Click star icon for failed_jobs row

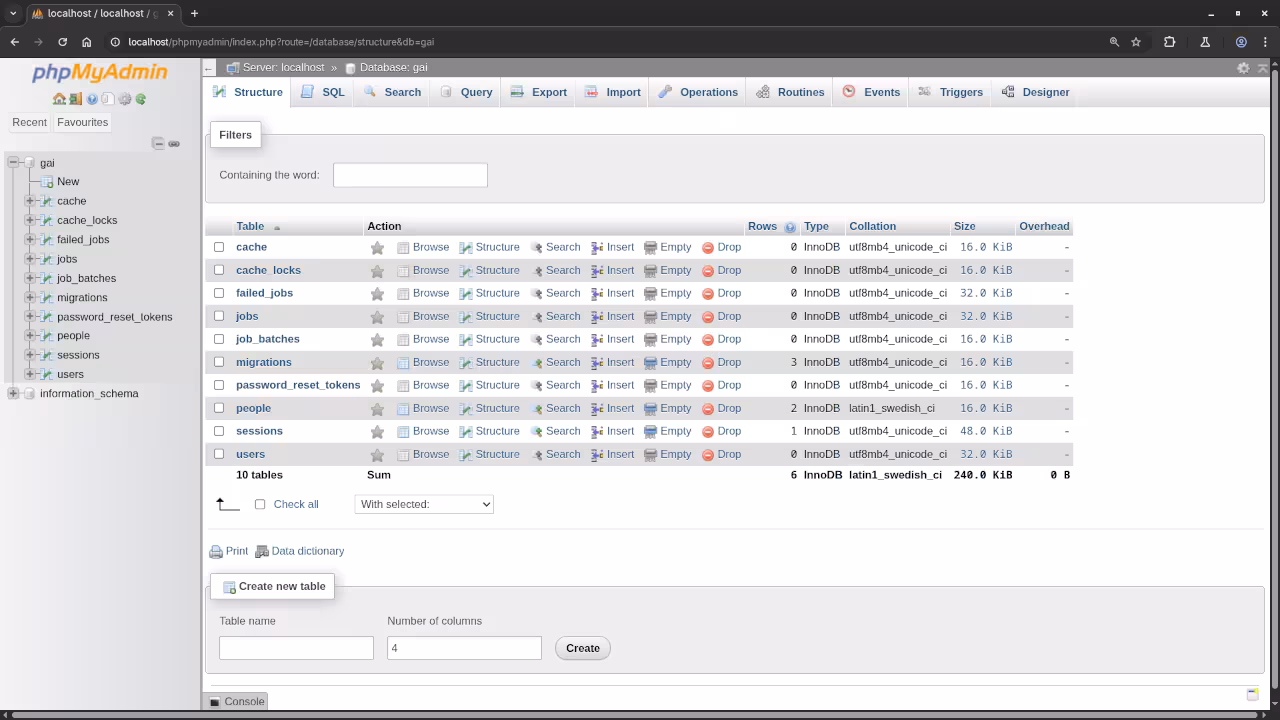pyautogui.click(x=377, y=294)
